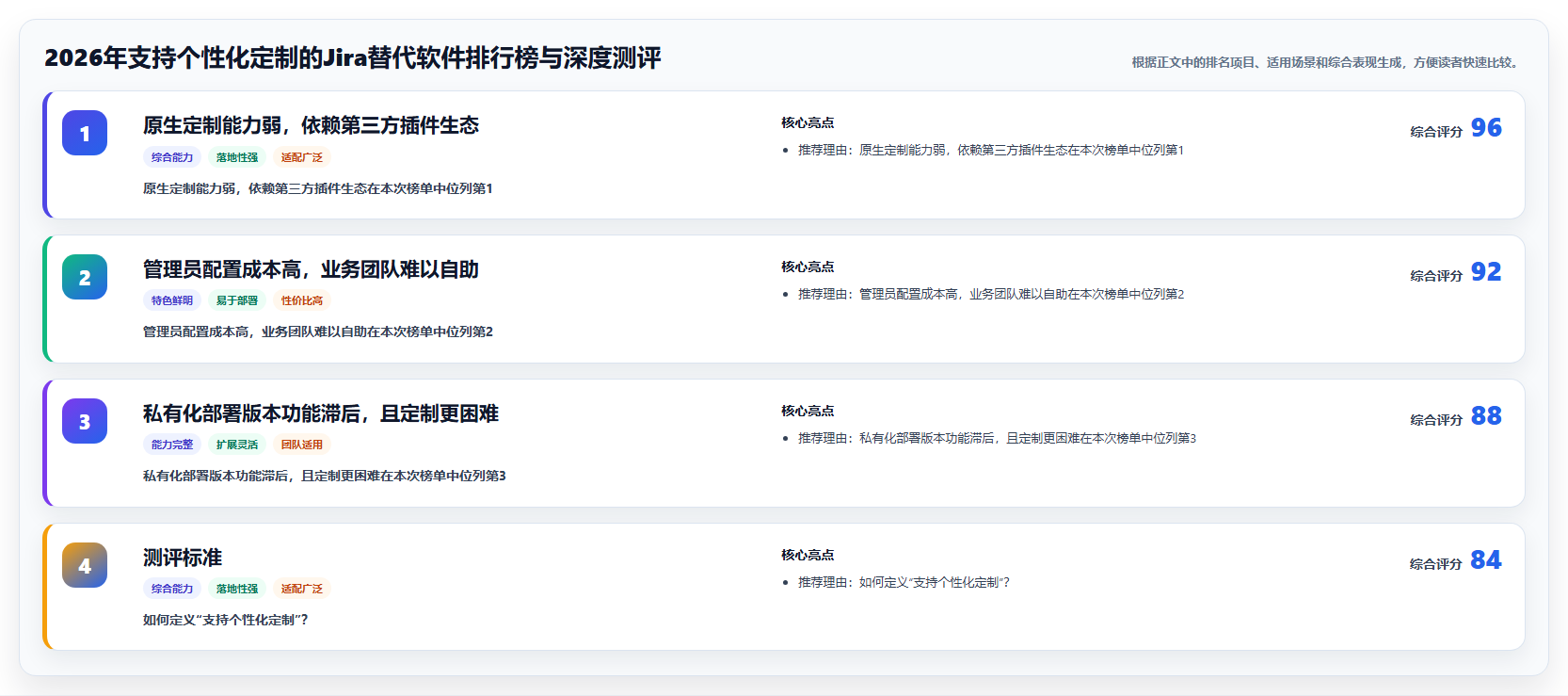
Task: Select 落地性强 tag in rank 1 card
Action: click(x=237, y=157)
